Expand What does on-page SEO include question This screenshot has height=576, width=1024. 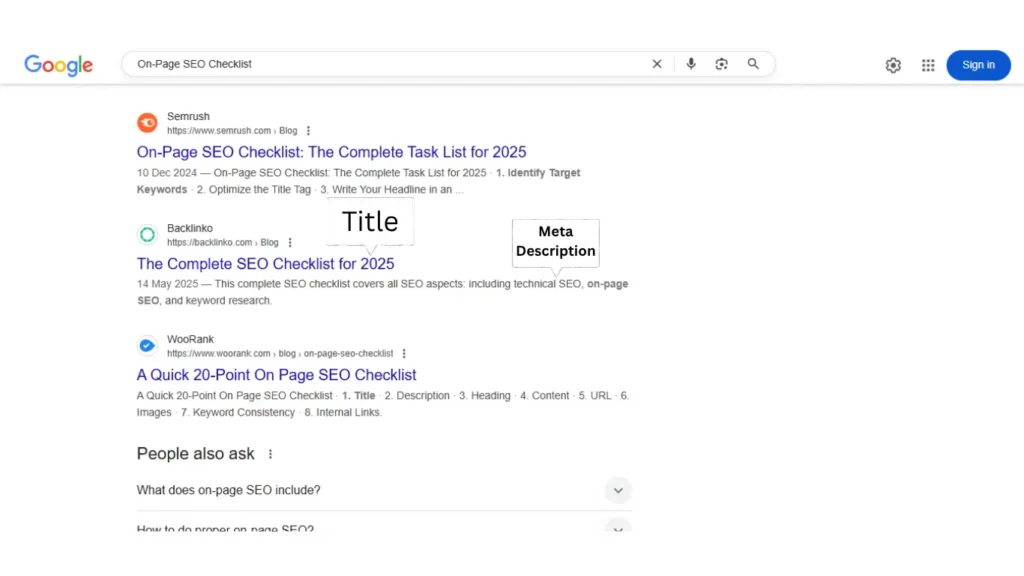[618, 490]
